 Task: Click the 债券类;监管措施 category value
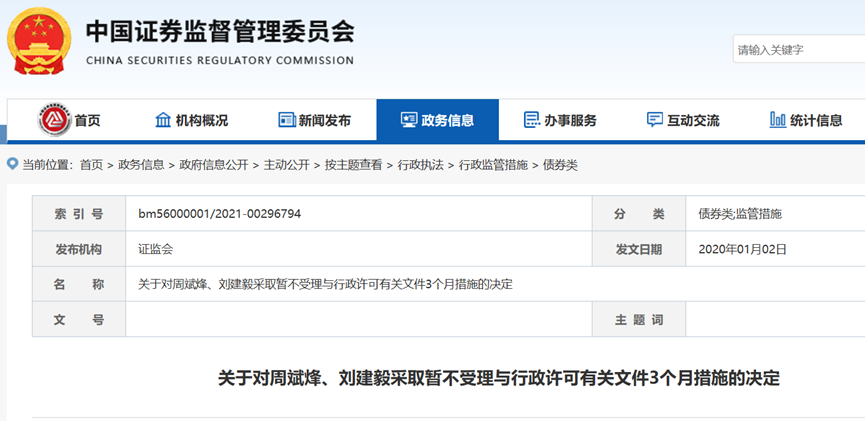740,214
